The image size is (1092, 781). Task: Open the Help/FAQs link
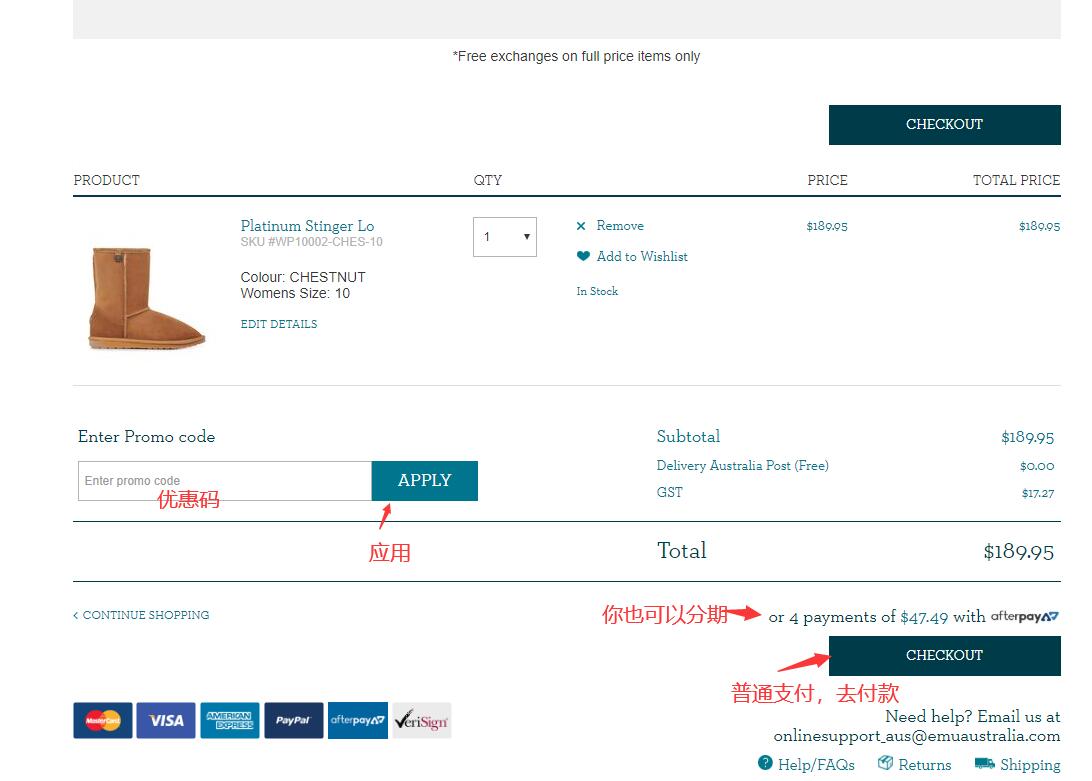(x=815, y=765)
